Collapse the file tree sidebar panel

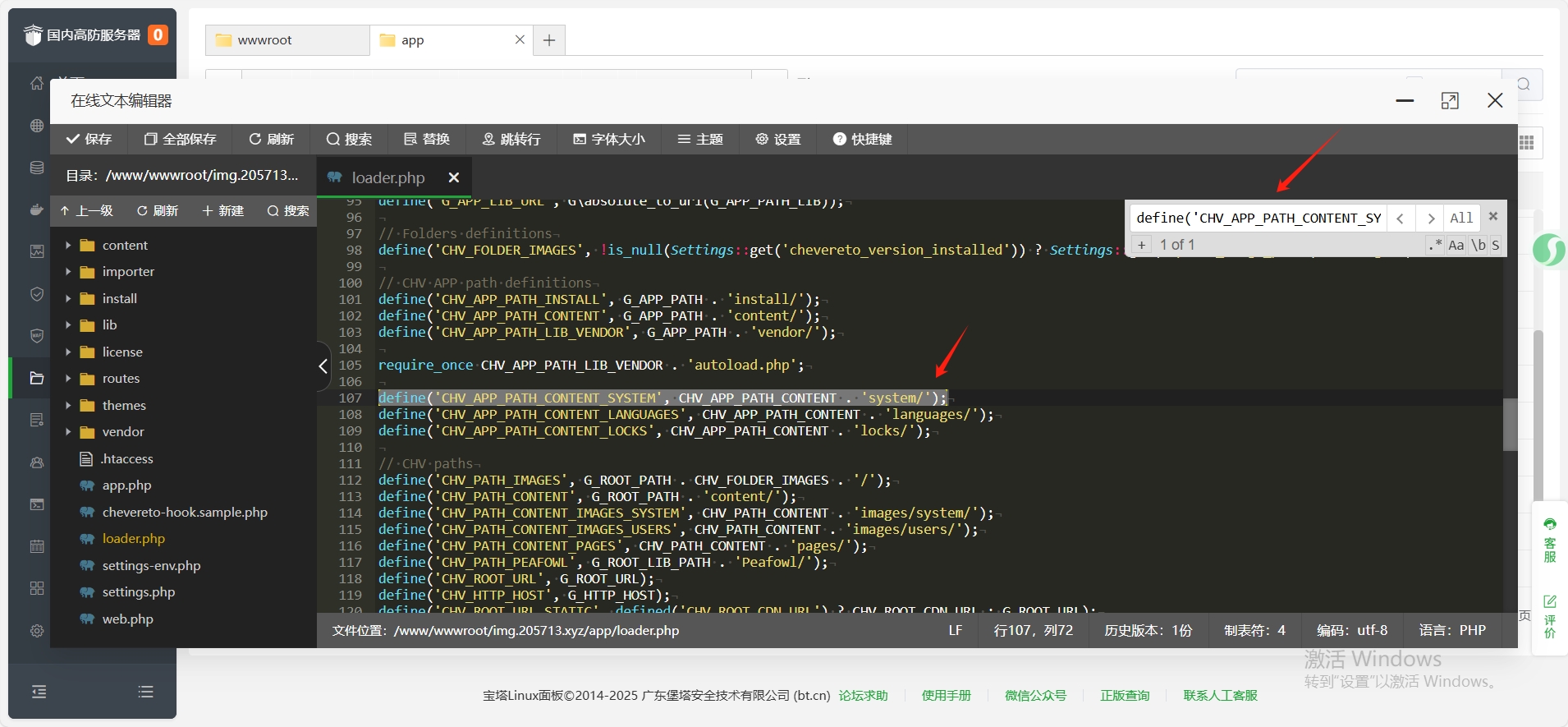(x=323, y=366)
